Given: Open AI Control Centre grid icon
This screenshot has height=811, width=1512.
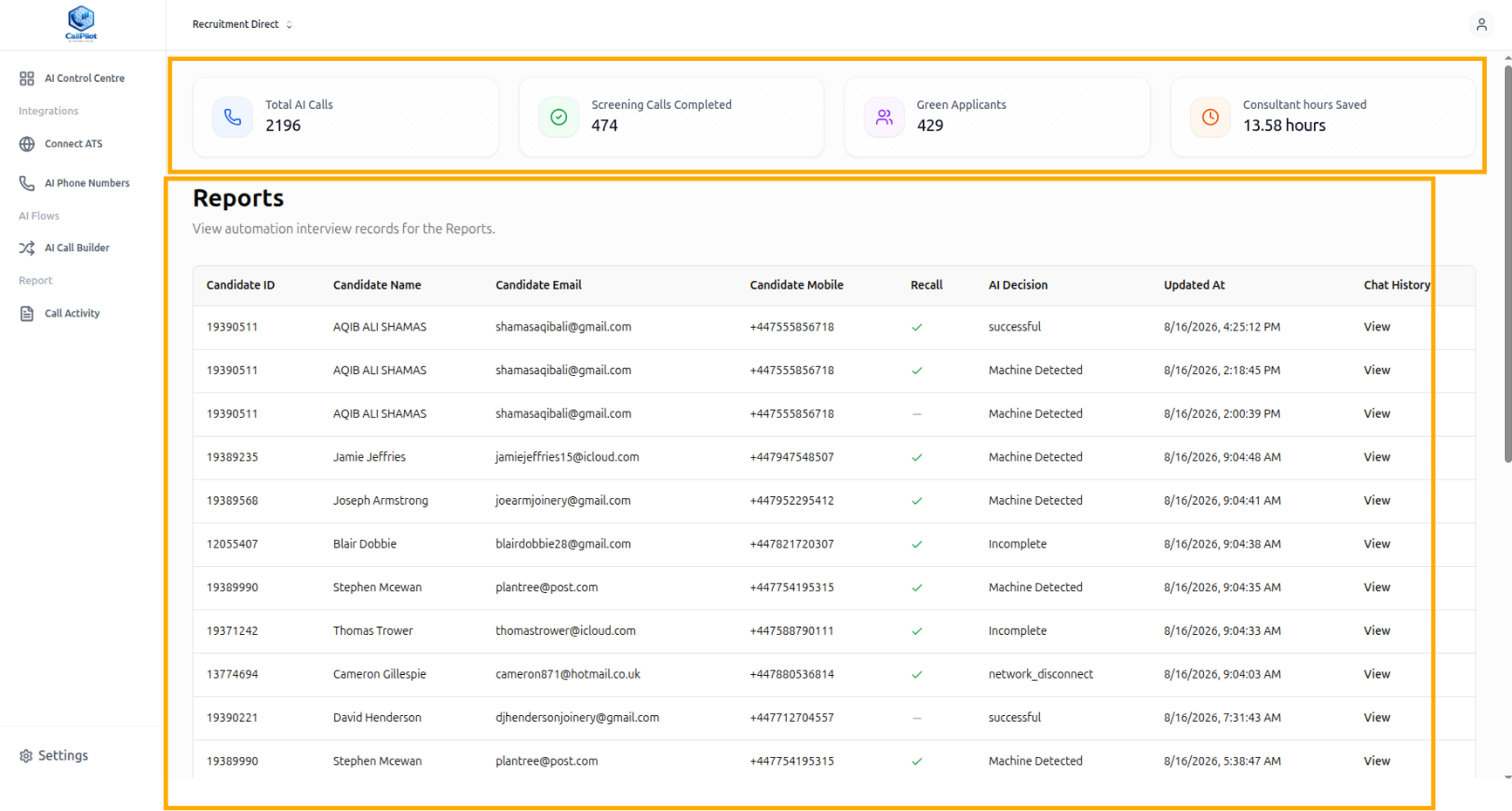Looking at the screenshot, I should point(27,78).
